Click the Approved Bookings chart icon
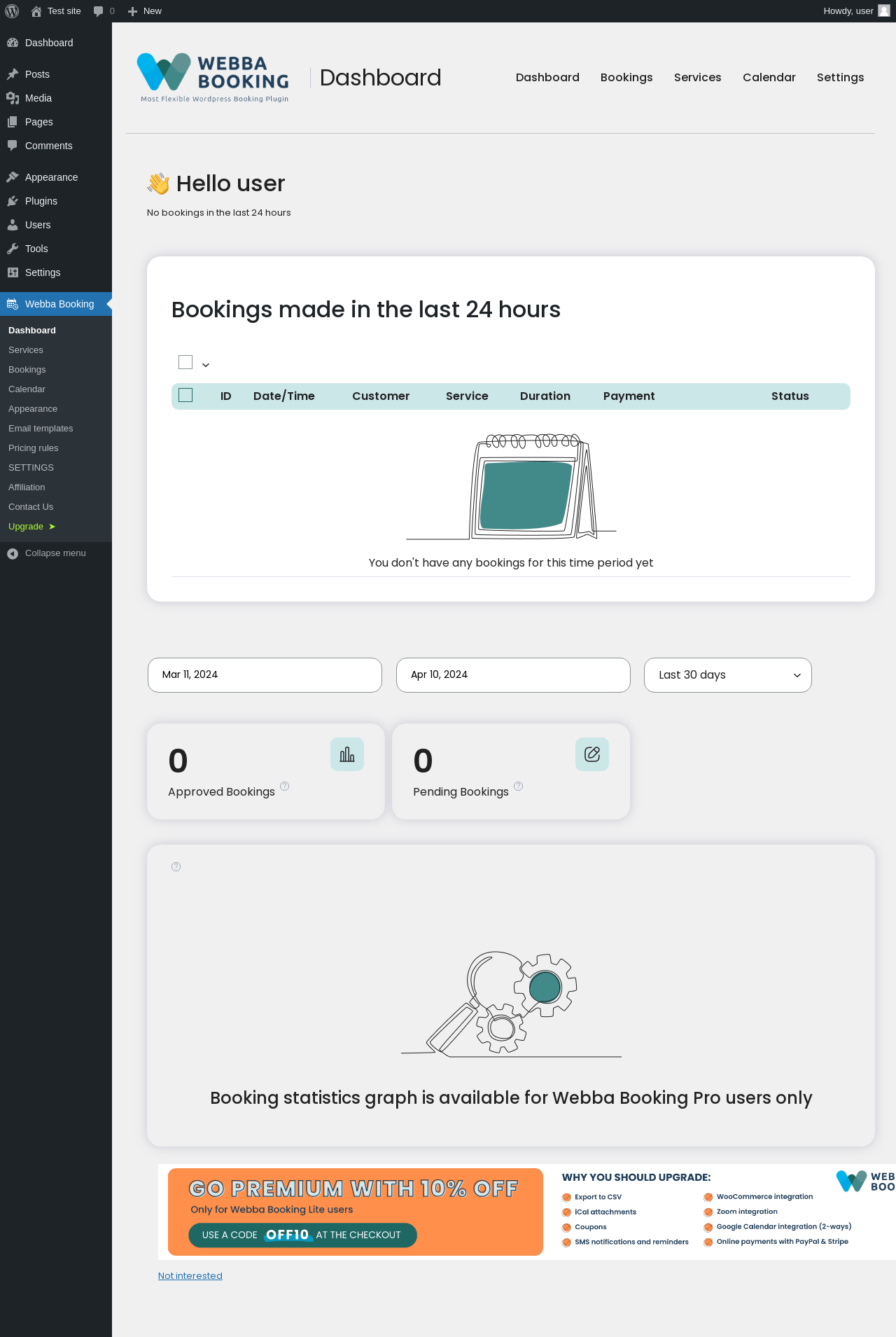 click(347, 754)
